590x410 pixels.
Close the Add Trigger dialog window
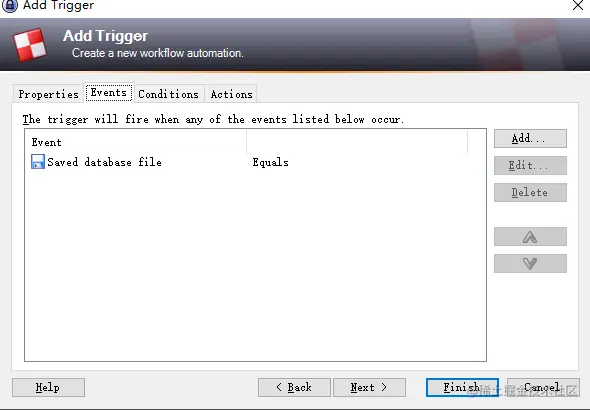[578, 5]
